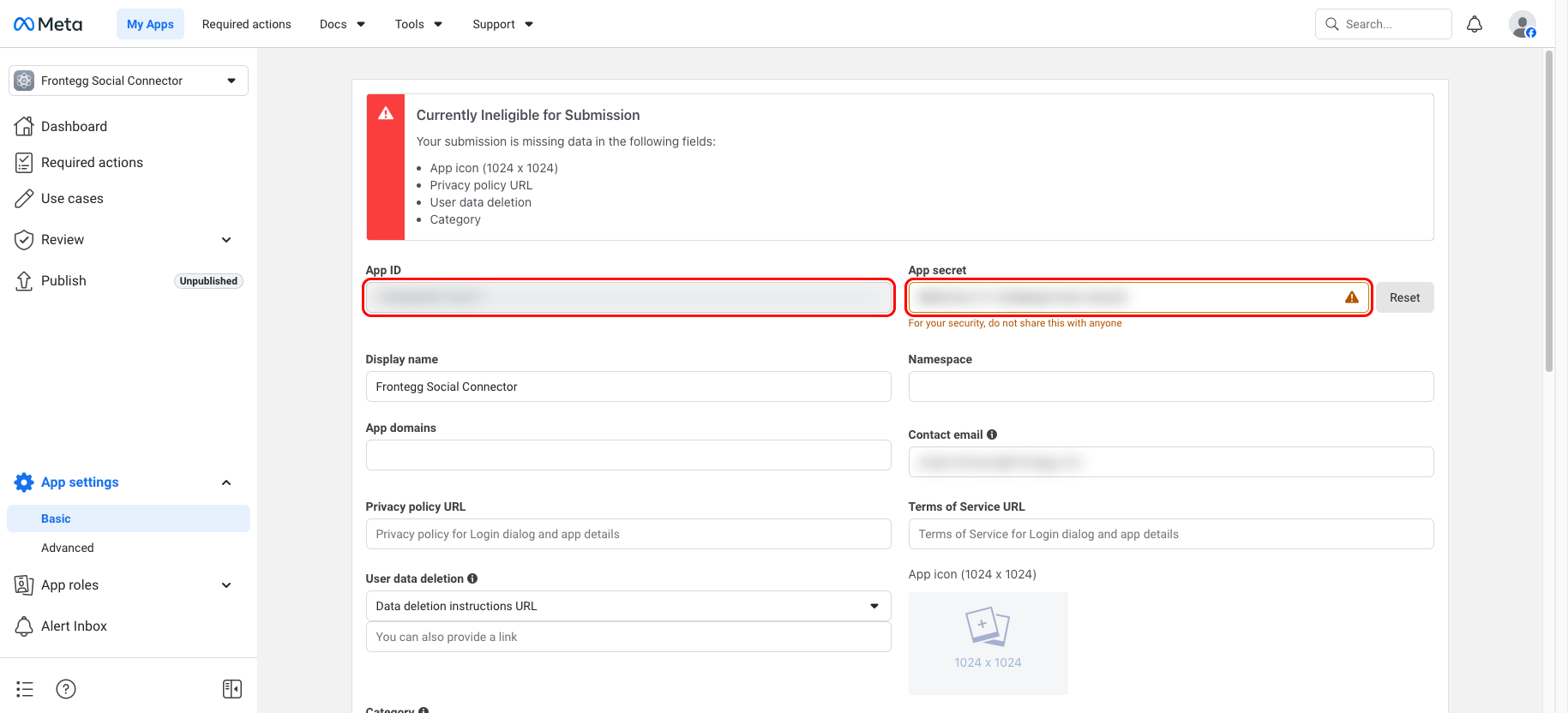Click the Meta logo
1568x713 pixels.
pos(48,24)
